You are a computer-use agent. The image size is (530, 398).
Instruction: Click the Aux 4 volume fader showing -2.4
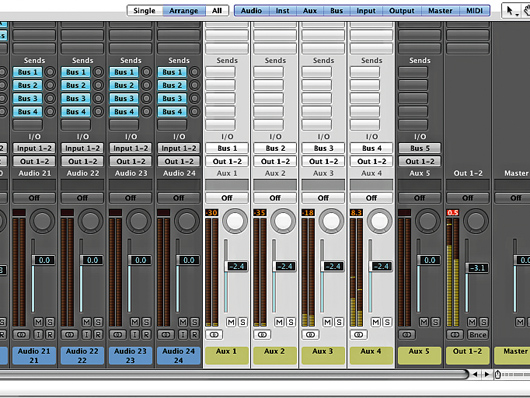point(380,266)
